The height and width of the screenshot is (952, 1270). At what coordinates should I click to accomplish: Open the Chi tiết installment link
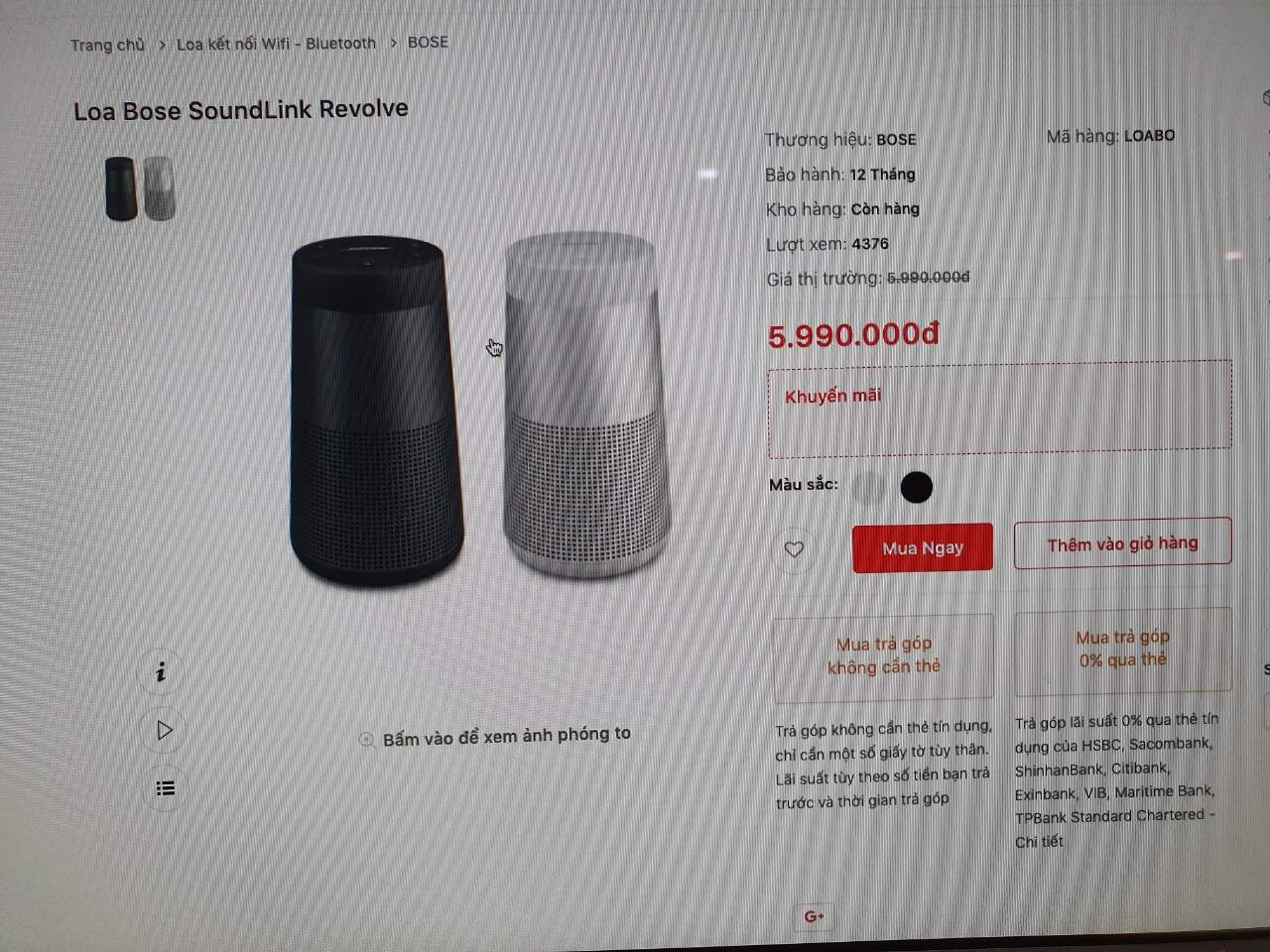[x=1039, y=842]
